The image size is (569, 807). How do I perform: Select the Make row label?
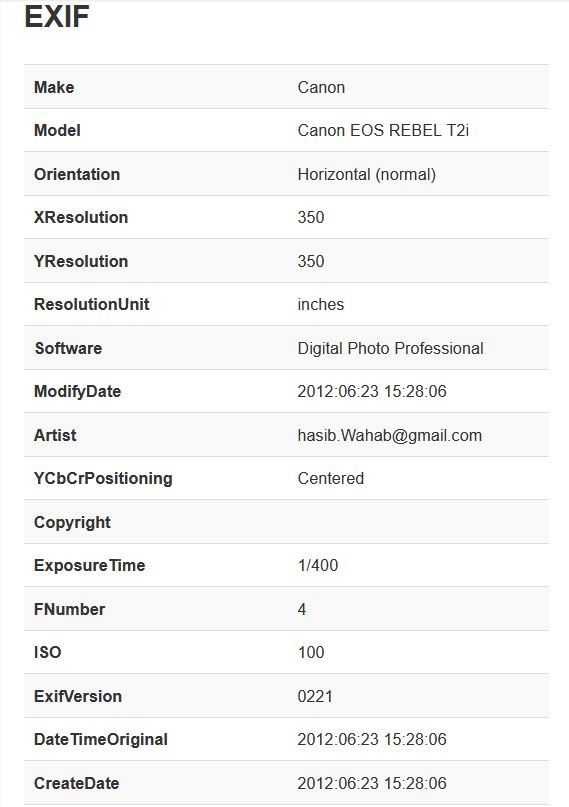coord(54,87)
